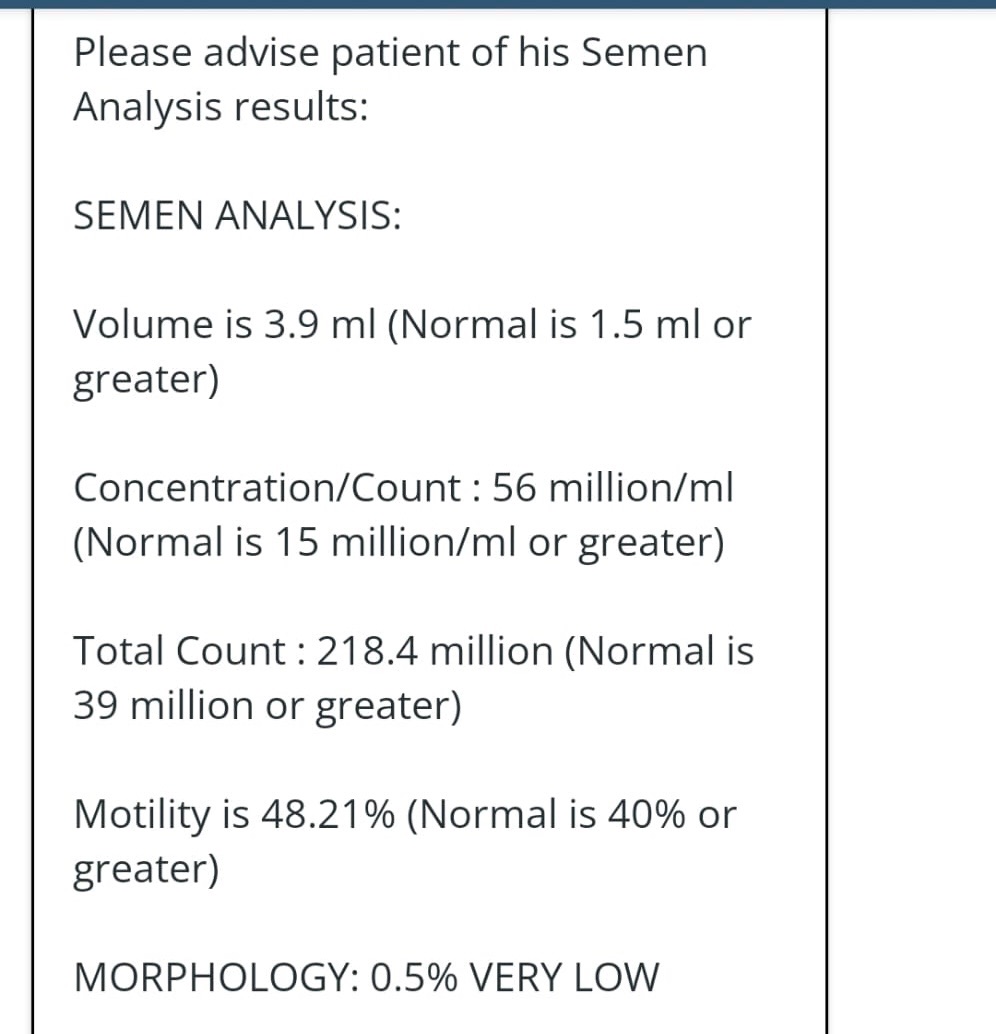Click the 'SEMEN ANALYSIS:' heading text
This screenshot has width=996, height=1034.
pyautogui.click(x=237, y=216)
